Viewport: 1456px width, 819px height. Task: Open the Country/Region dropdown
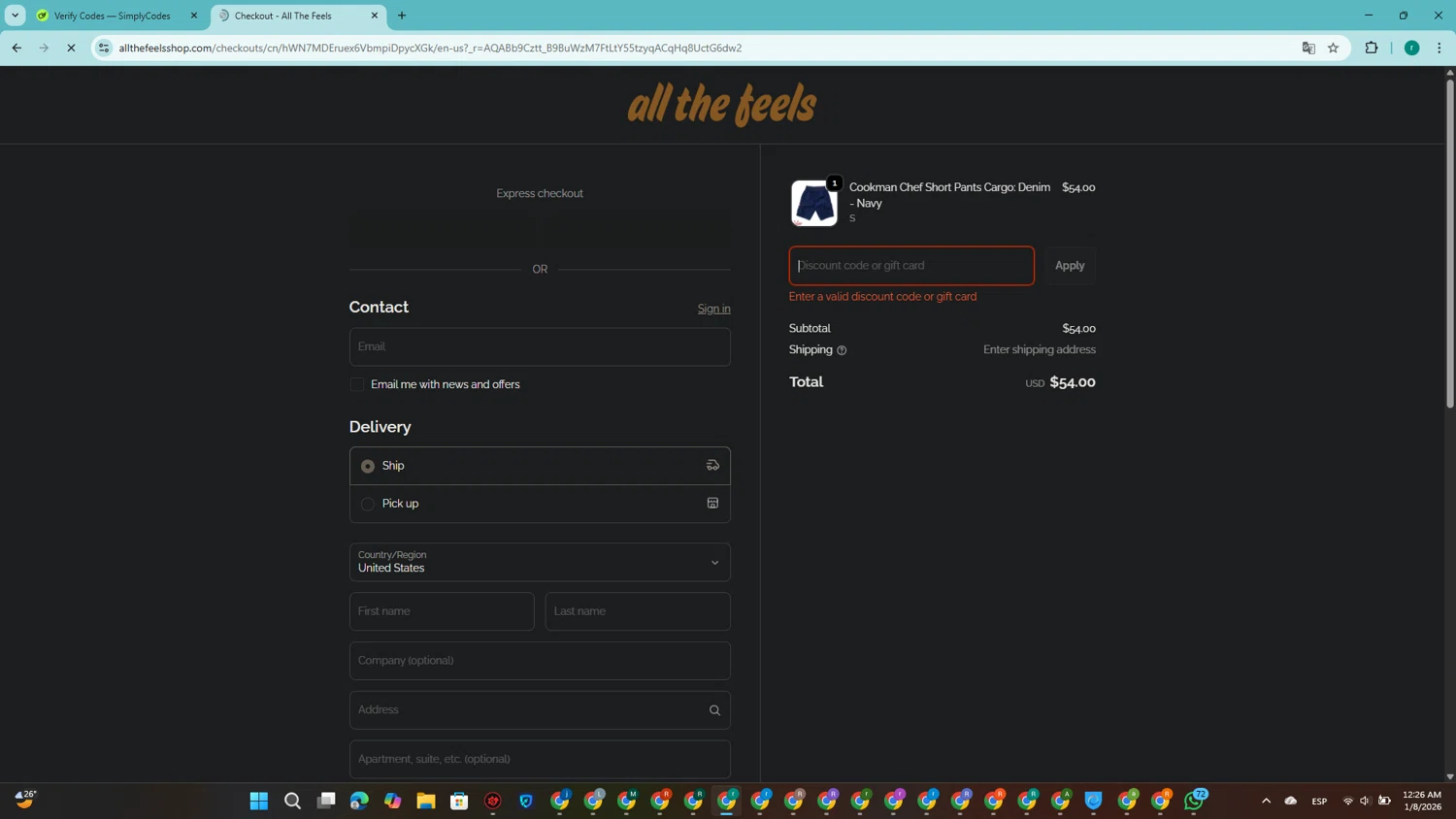coord(540,563)
